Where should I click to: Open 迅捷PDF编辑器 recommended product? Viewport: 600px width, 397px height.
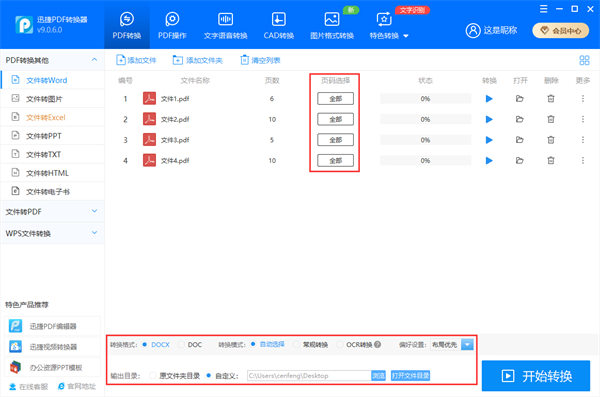[53, 326]
